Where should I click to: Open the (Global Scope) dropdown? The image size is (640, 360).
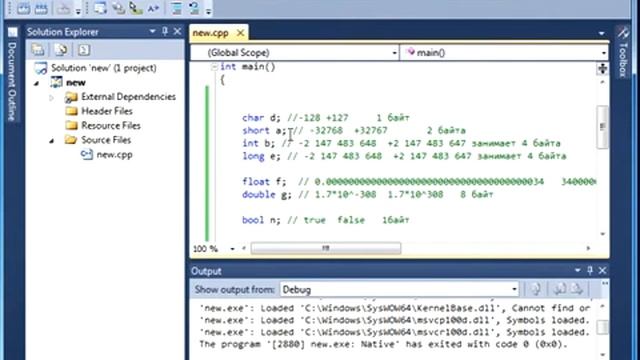click(x=295, y=53)
